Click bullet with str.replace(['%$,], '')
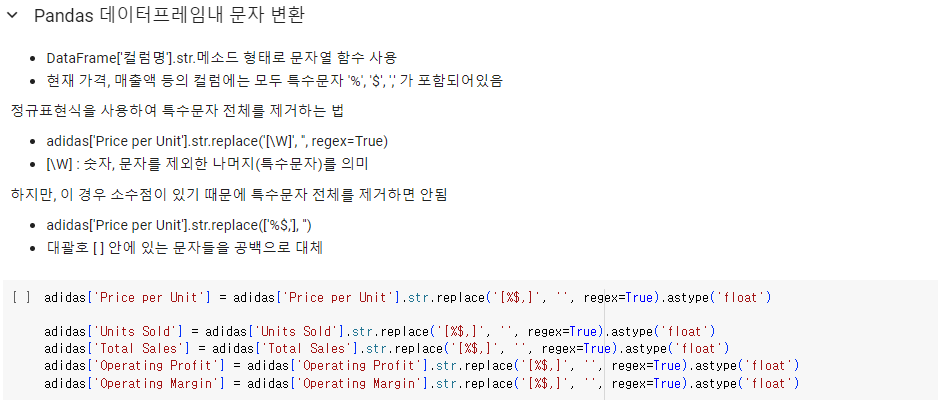This screenshot has height=407, width=938. [179, 225]
